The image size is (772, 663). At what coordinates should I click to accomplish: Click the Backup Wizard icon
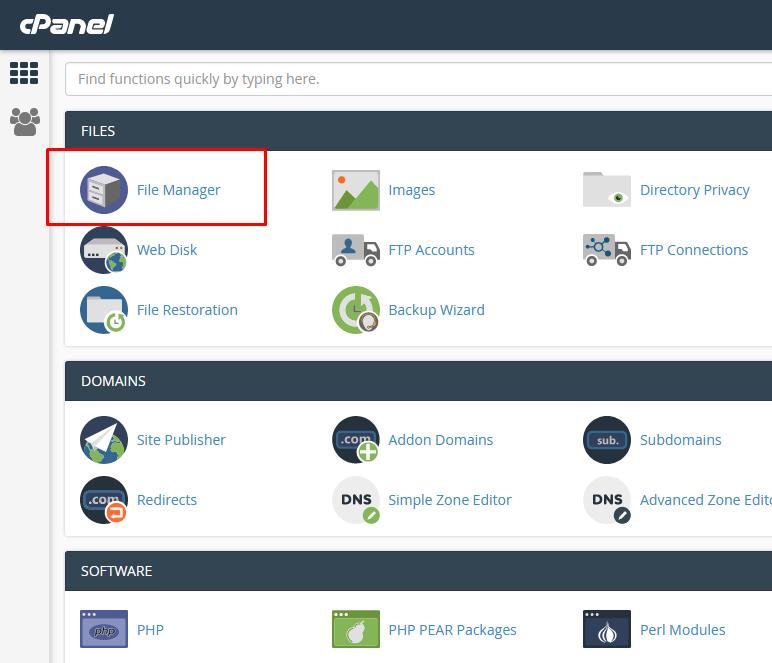[356, 310]
